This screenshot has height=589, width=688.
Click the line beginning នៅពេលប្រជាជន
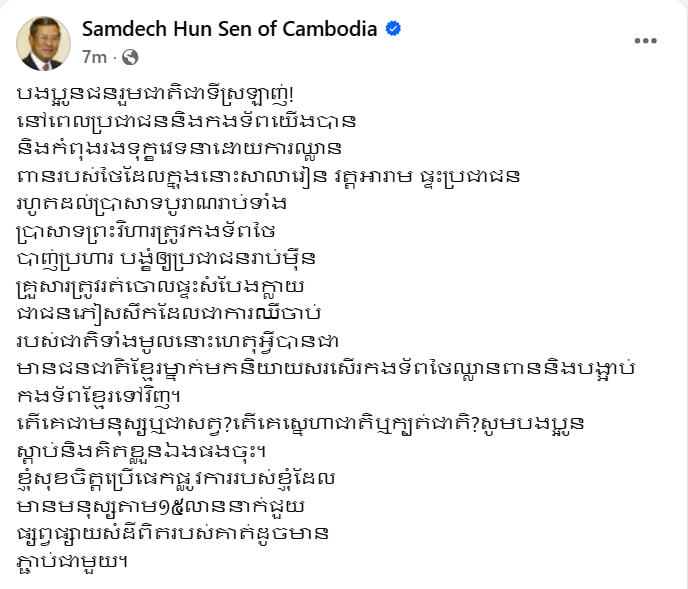(186, 121)
